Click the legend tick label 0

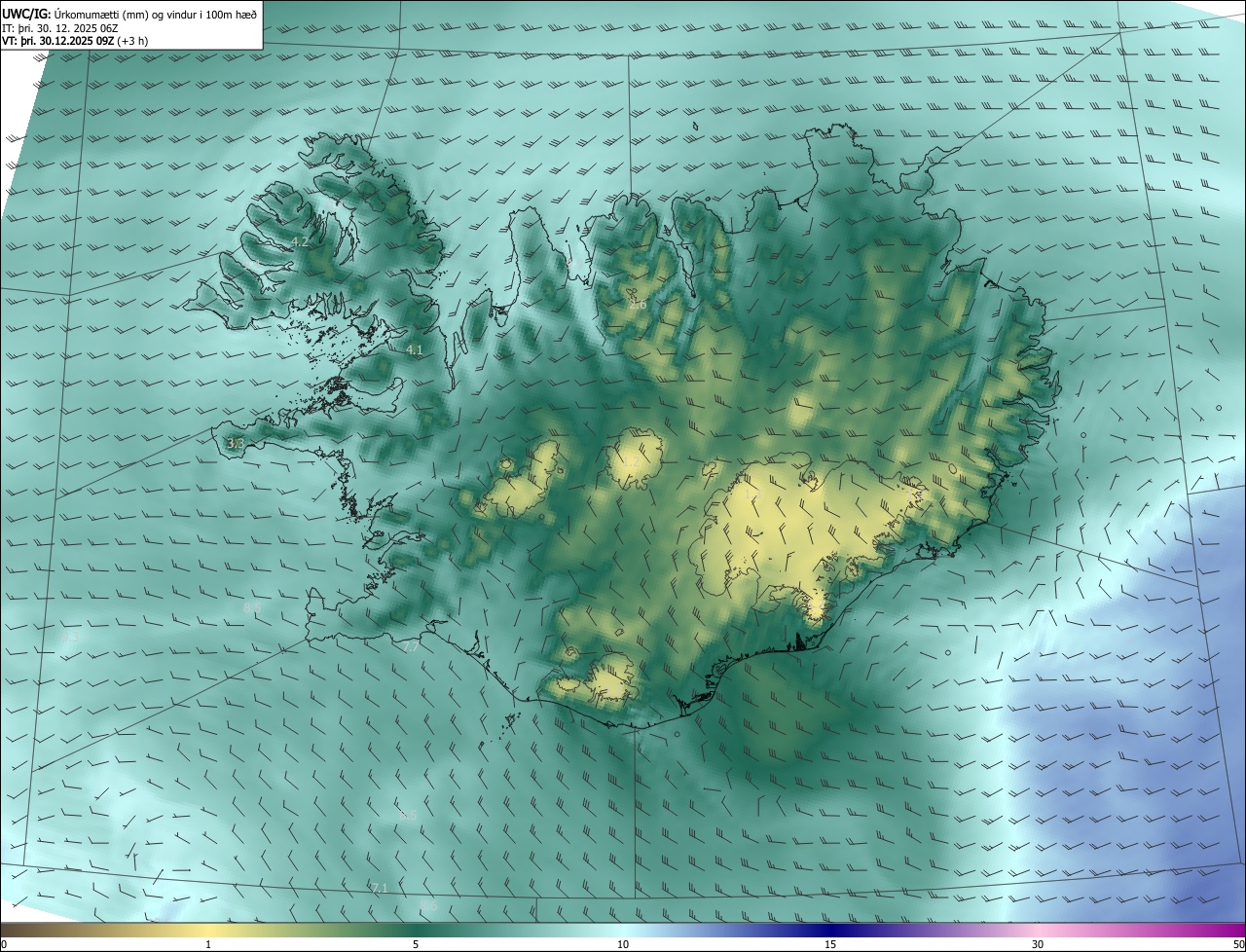click(4, 944)
